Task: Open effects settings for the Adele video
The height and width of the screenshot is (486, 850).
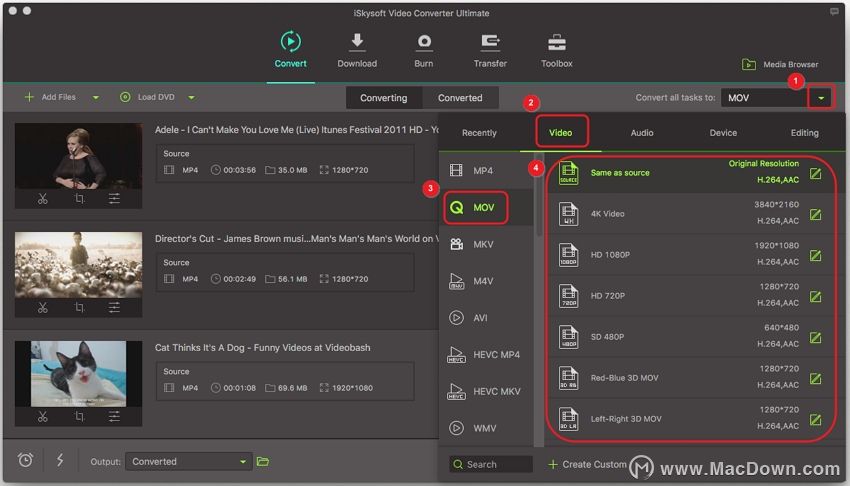Action: pos(114,199)
